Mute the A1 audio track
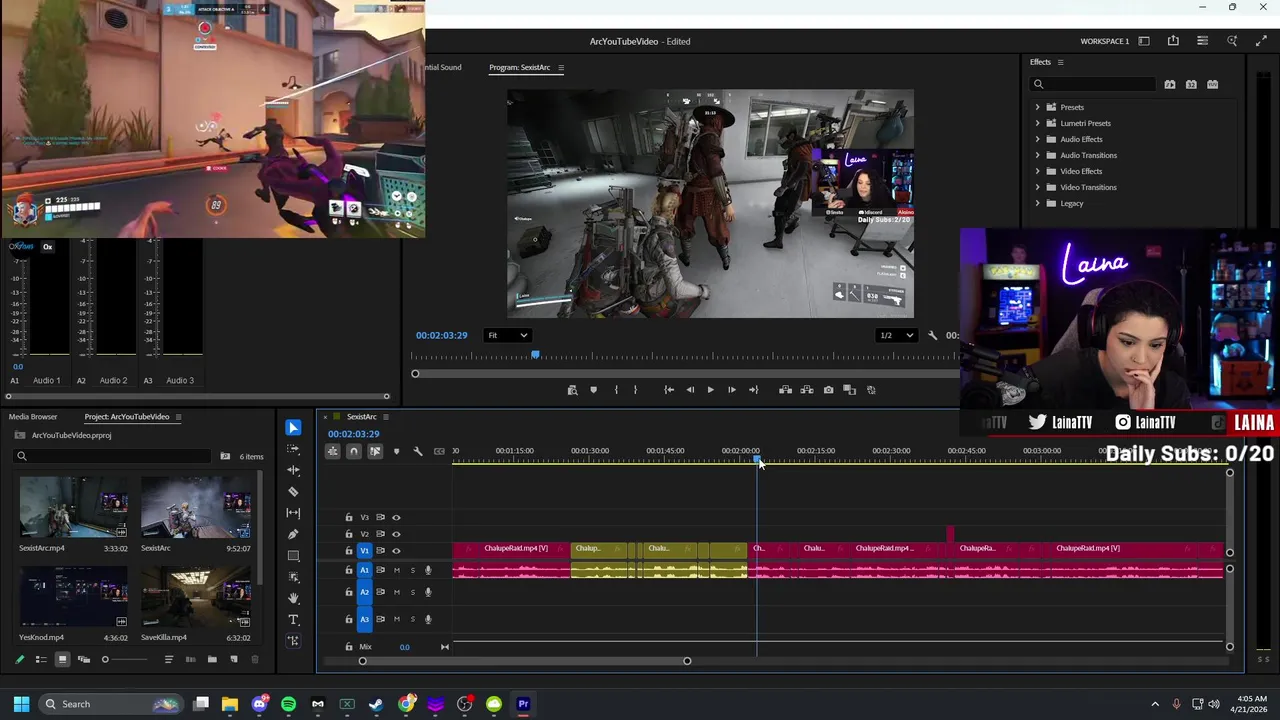1280x720 pixels. pos(397,570)
